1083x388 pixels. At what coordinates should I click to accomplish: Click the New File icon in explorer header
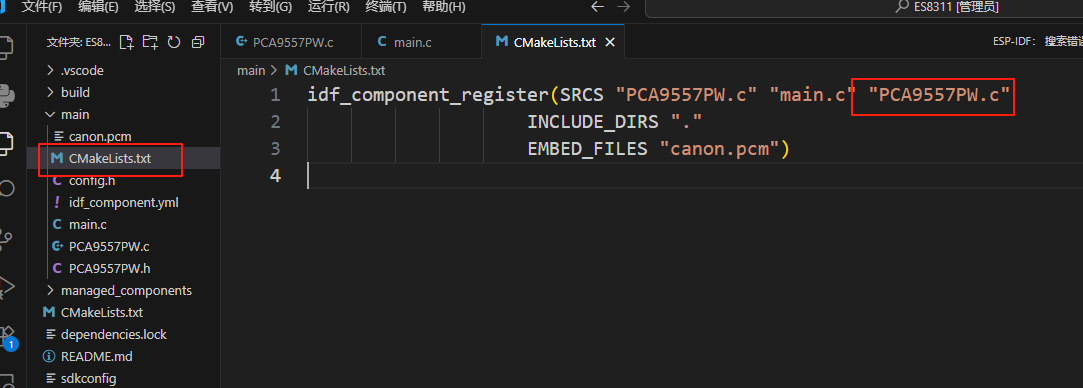[126, 42]
